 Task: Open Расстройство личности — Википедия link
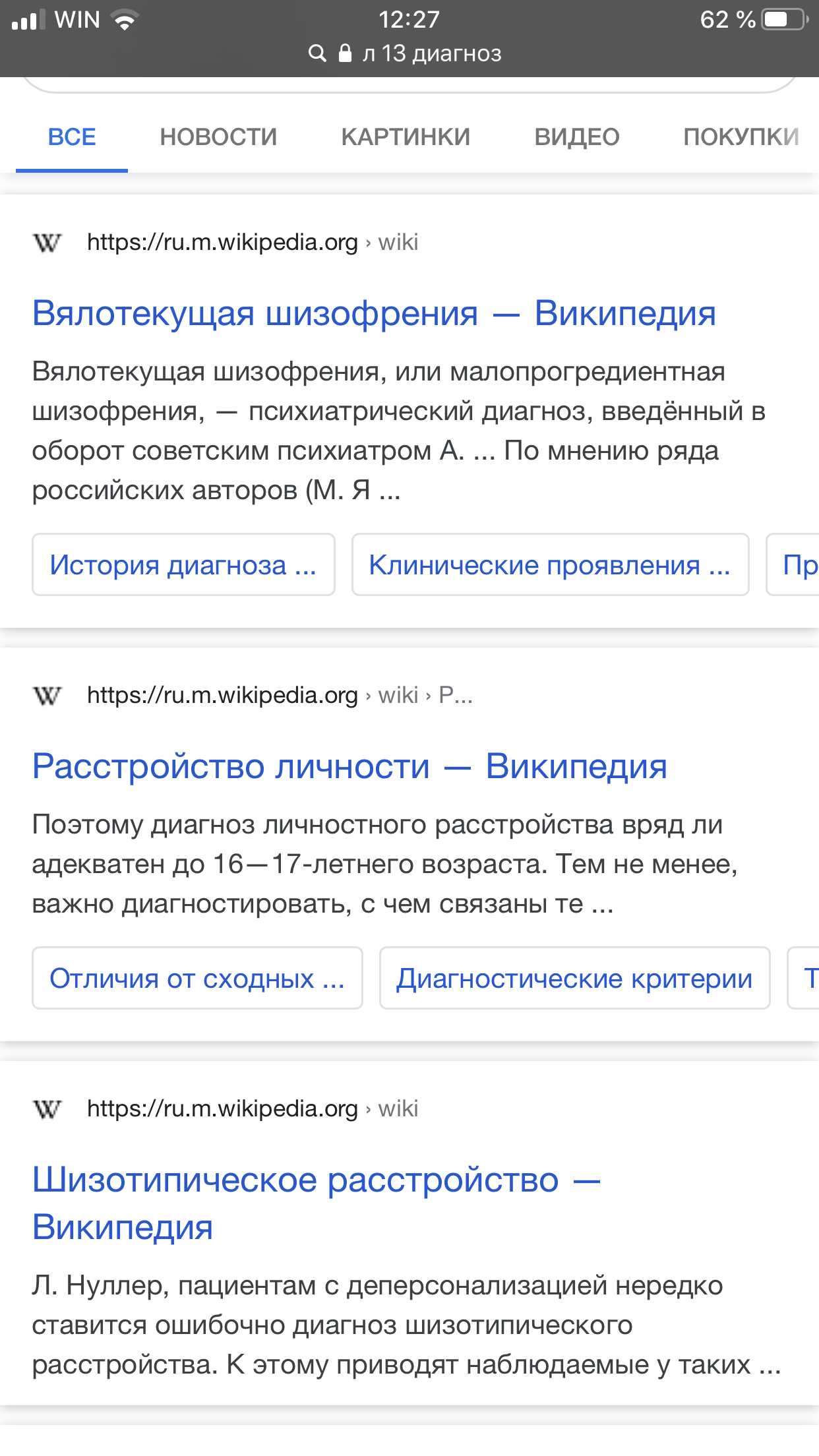click(x=349, y=766)
